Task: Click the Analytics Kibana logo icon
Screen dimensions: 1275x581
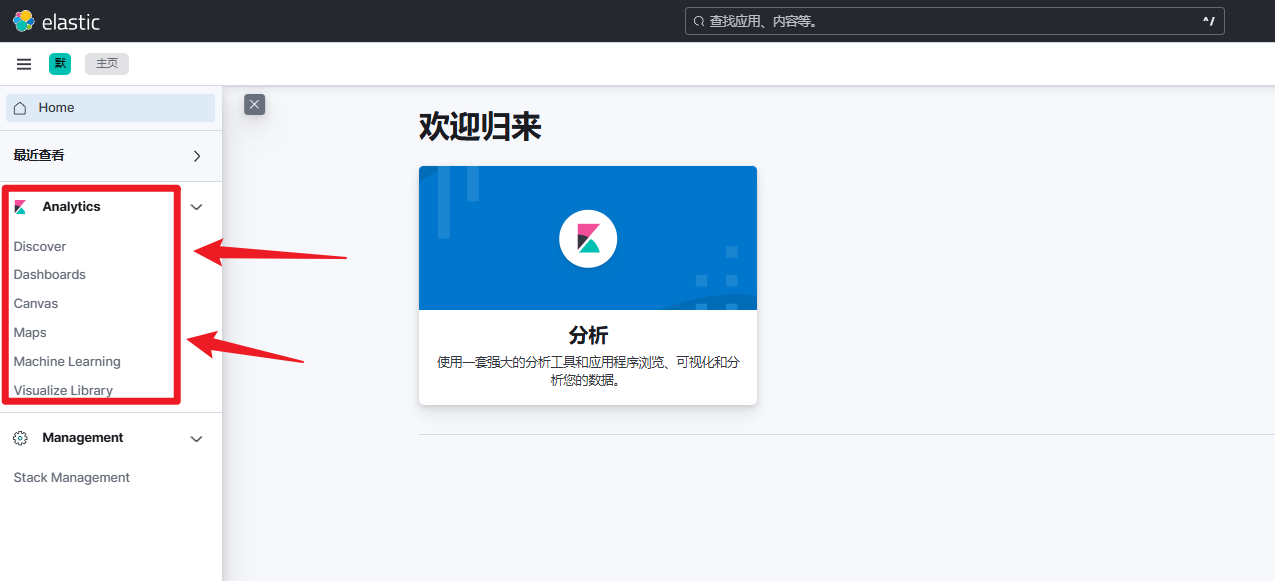Action: pyautogui.click(x=20, y=207)
